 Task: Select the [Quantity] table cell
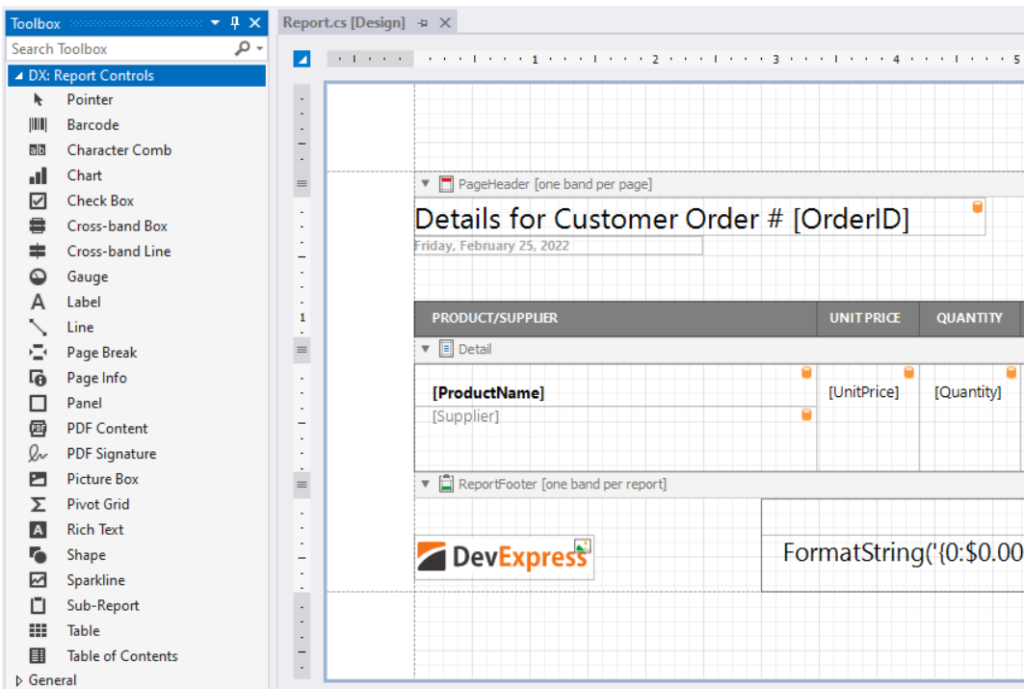point(970,417)
